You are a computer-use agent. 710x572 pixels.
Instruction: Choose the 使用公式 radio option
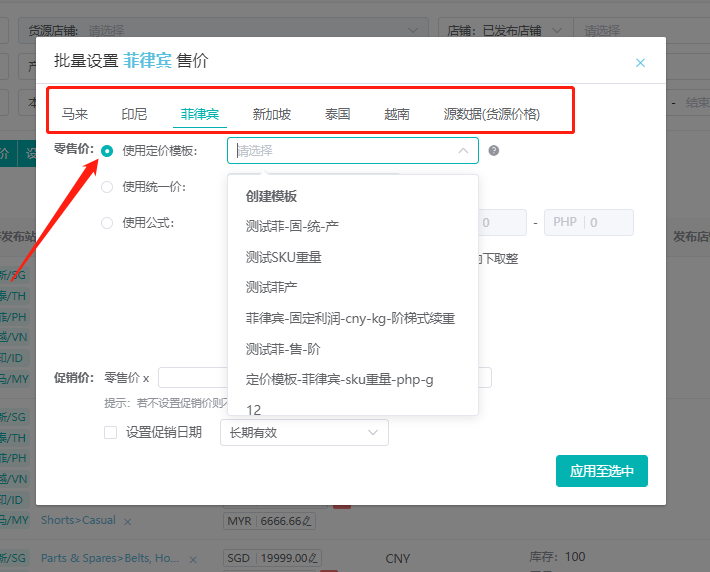[x=107, y=223]
